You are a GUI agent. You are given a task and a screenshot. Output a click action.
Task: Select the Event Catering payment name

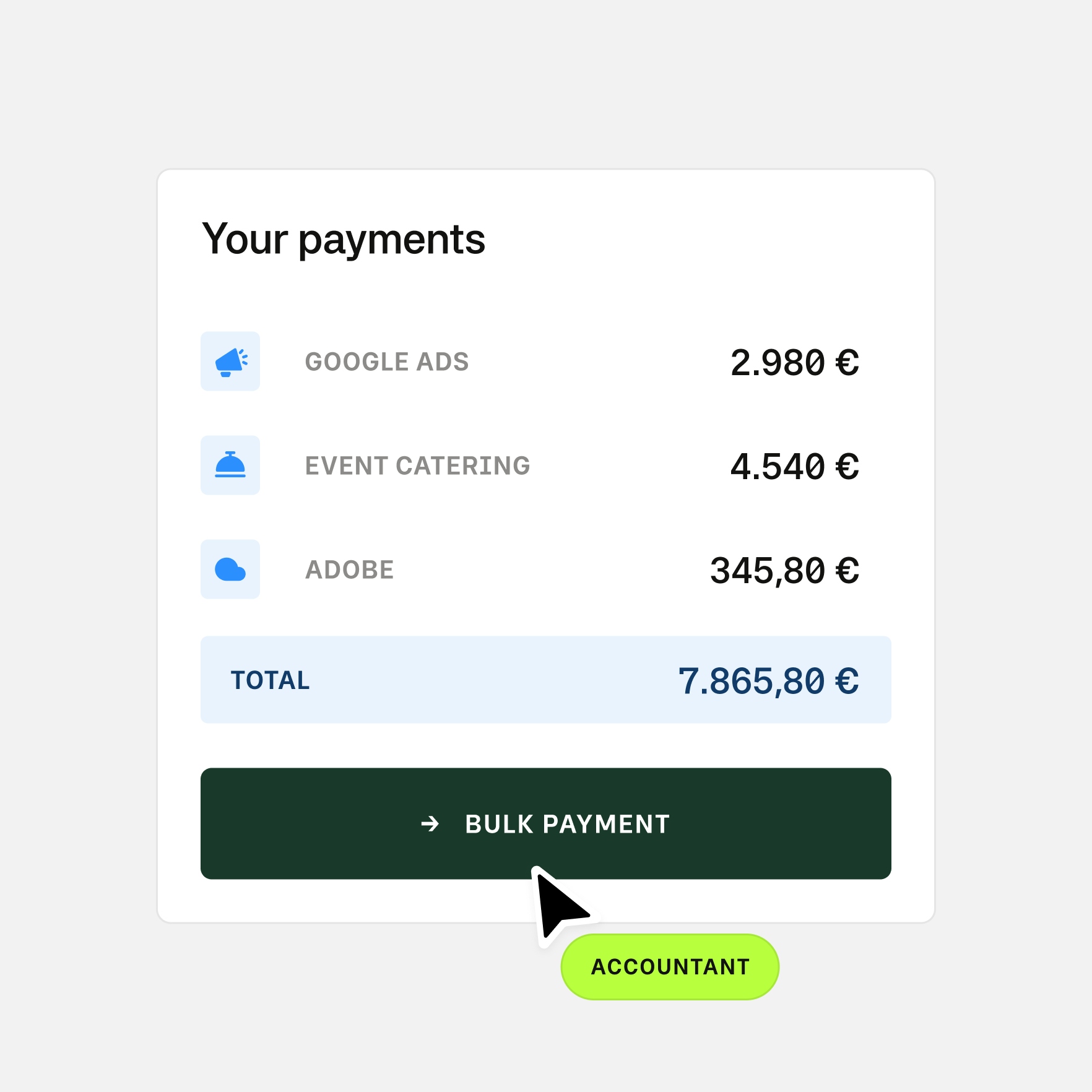417,466
